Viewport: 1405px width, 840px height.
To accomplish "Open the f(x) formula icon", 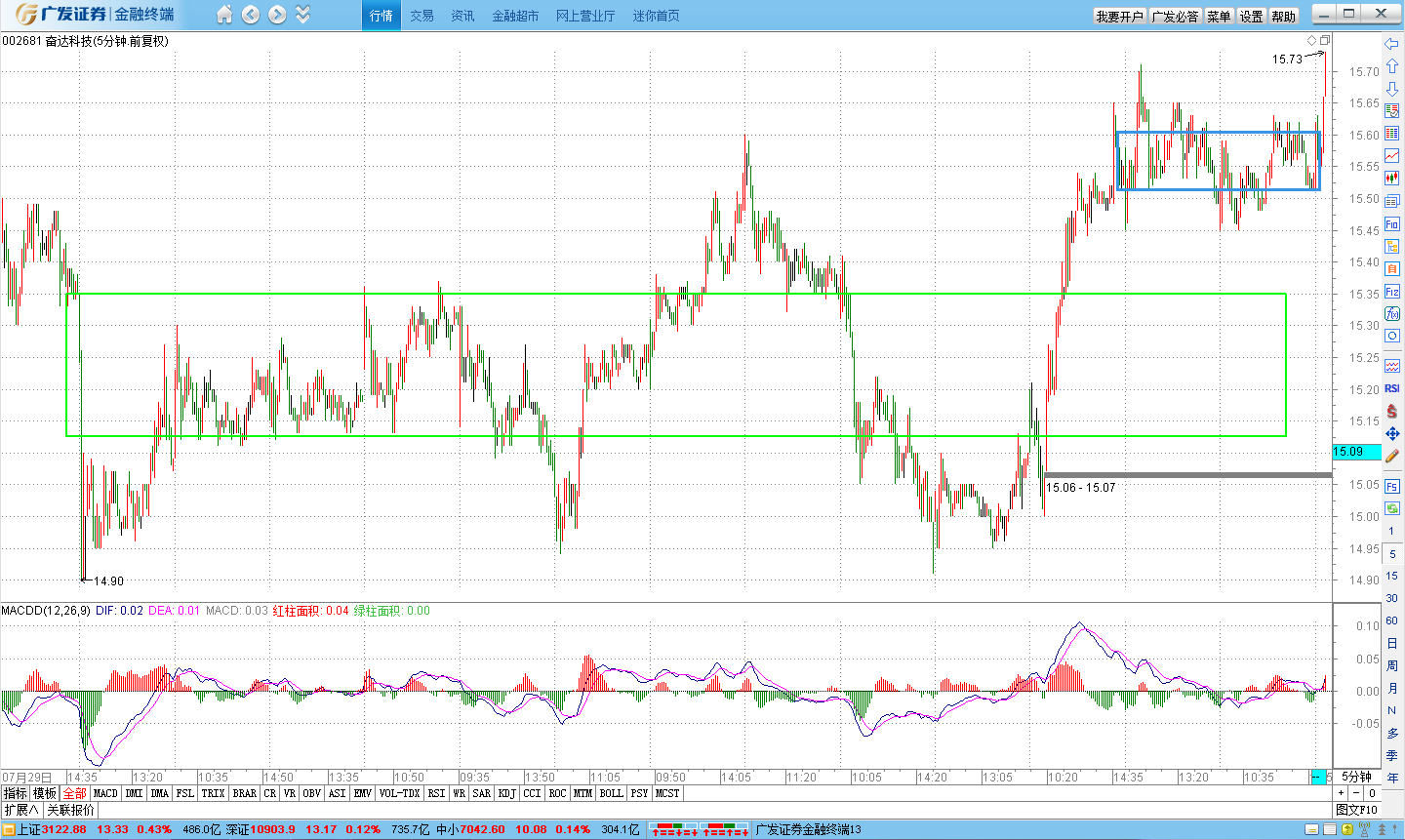I will pyautogui.click(x=1392, y=313).
